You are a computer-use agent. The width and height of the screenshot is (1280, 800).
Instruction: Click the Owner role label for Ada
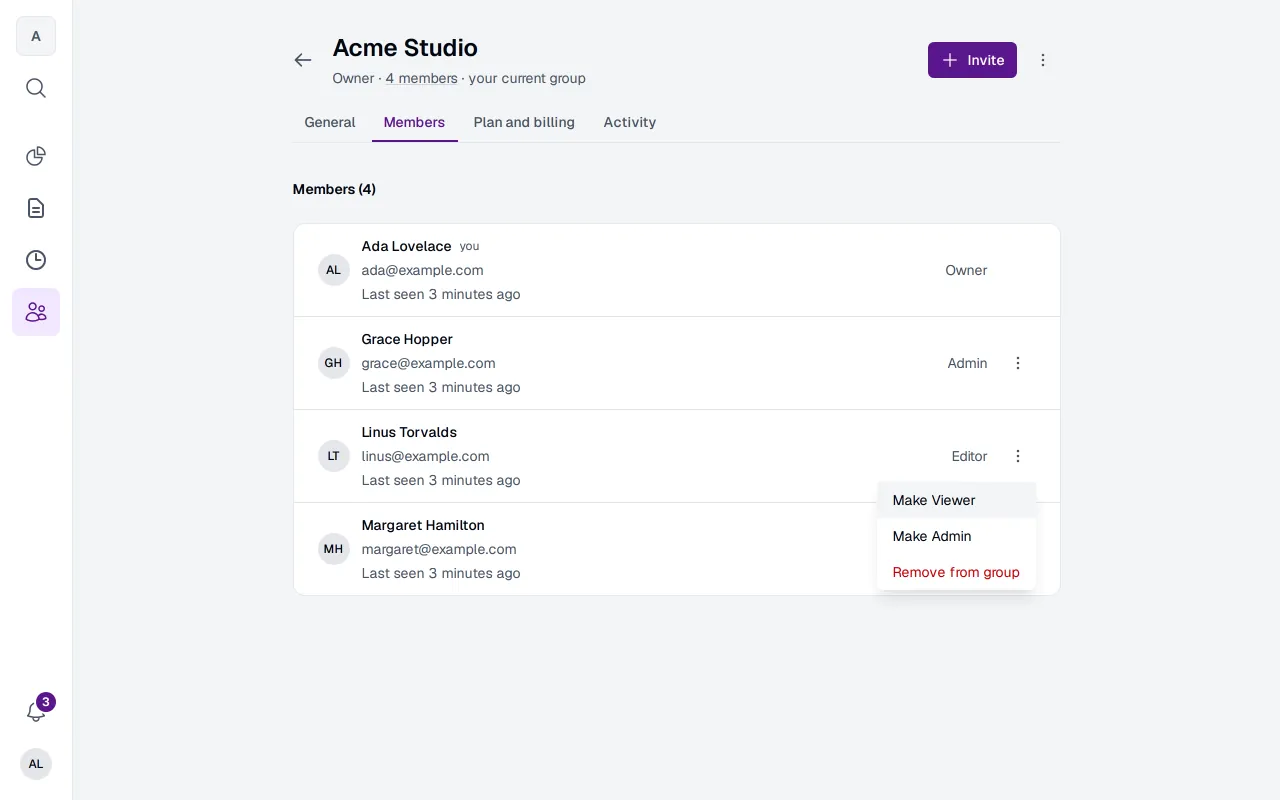[966, 270]
